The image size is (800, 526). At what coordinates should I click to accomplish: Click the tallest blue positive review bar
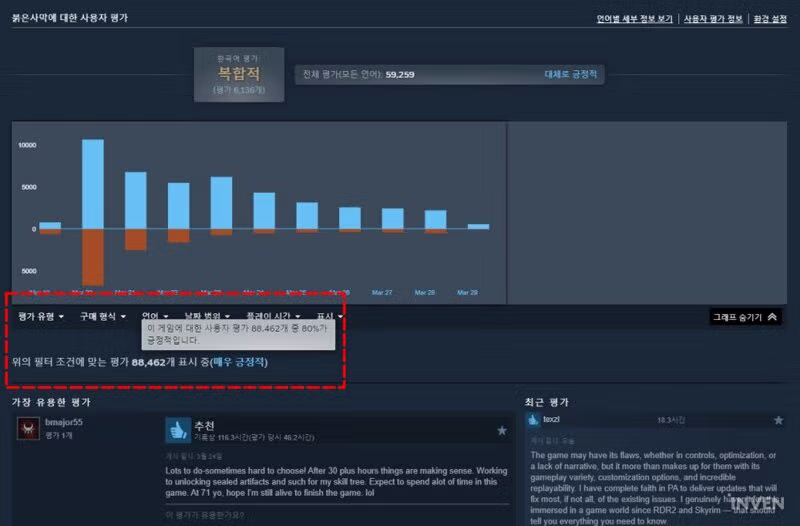[93, 183]
